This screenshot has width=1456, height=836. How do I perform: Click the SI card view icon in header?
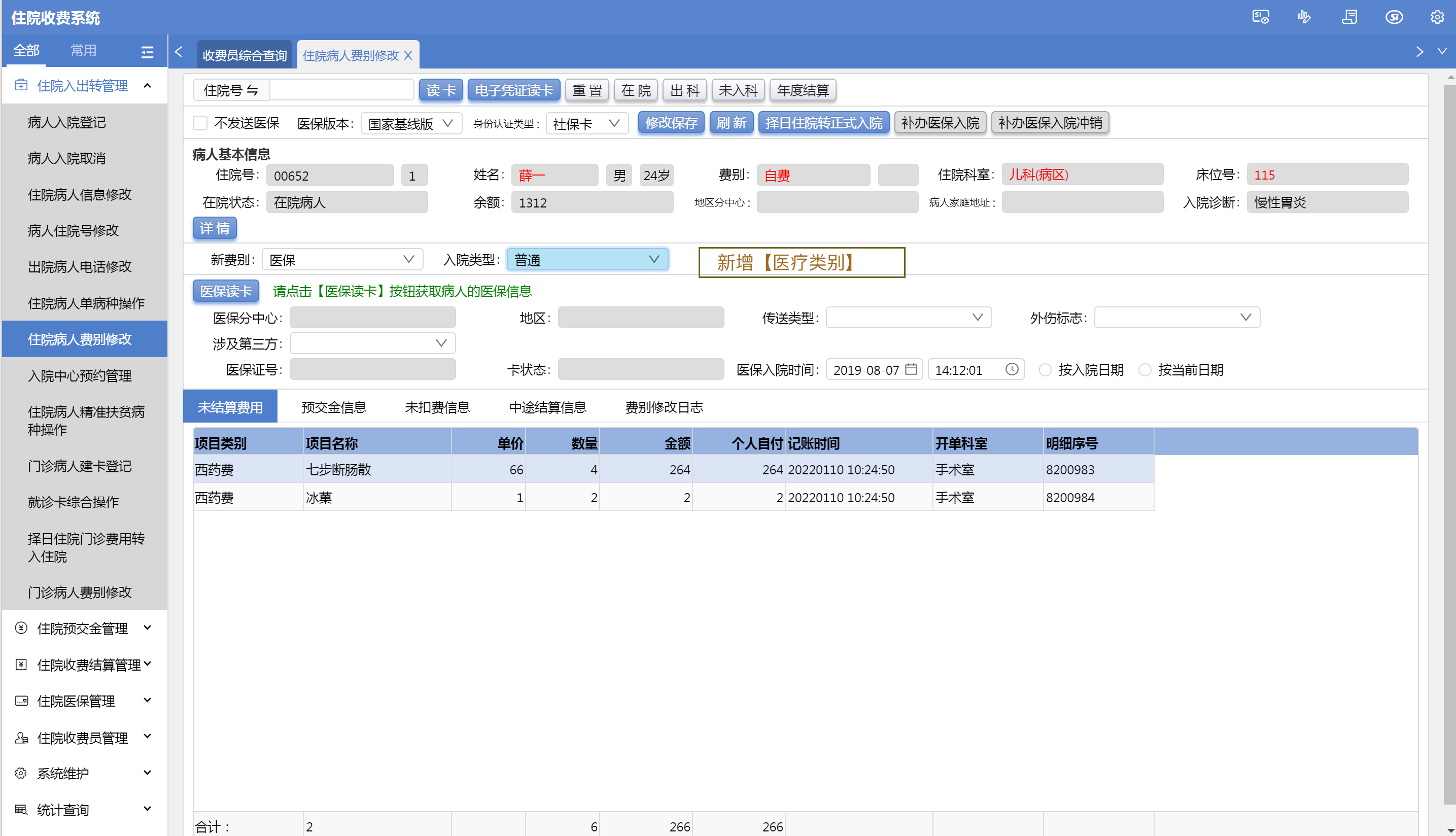click(x=1260, y=17)
